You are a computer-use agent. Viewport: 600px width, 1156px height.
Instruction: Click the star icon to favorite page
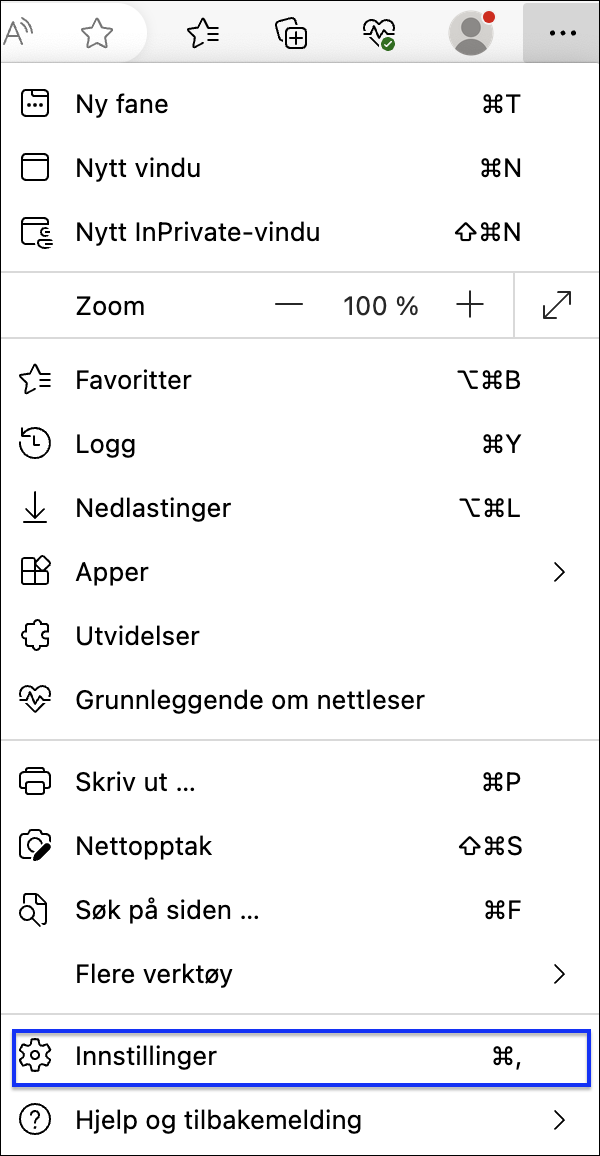coord(97,34)
